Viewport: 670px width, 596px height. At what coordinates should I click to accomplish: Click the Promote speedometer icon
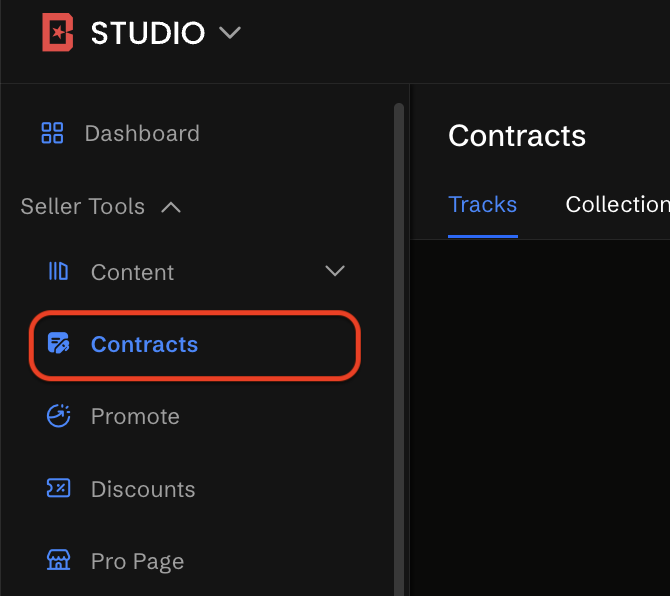point(59,416)
